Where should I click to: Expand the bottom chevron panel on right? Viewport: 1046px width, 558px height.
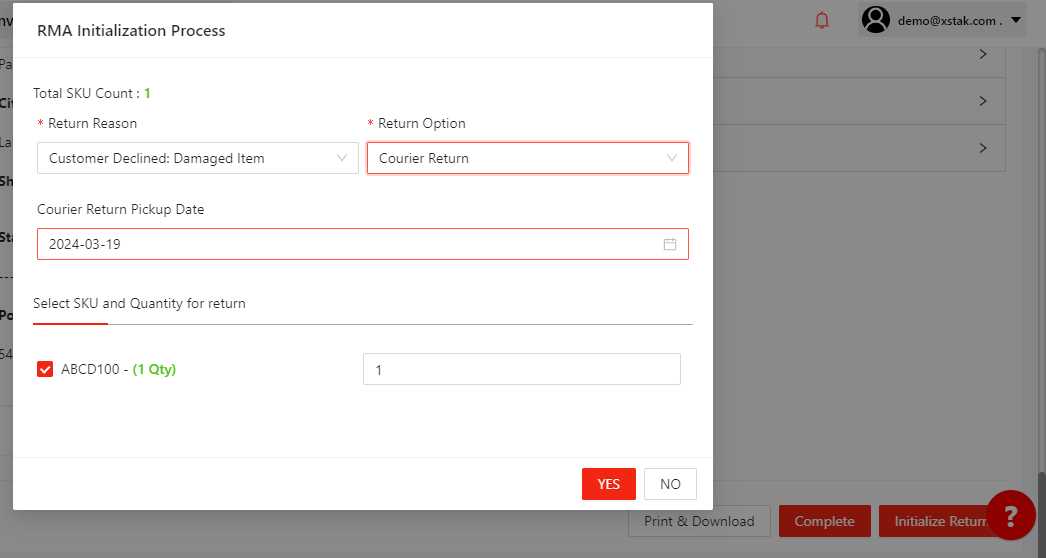[983, 148]
